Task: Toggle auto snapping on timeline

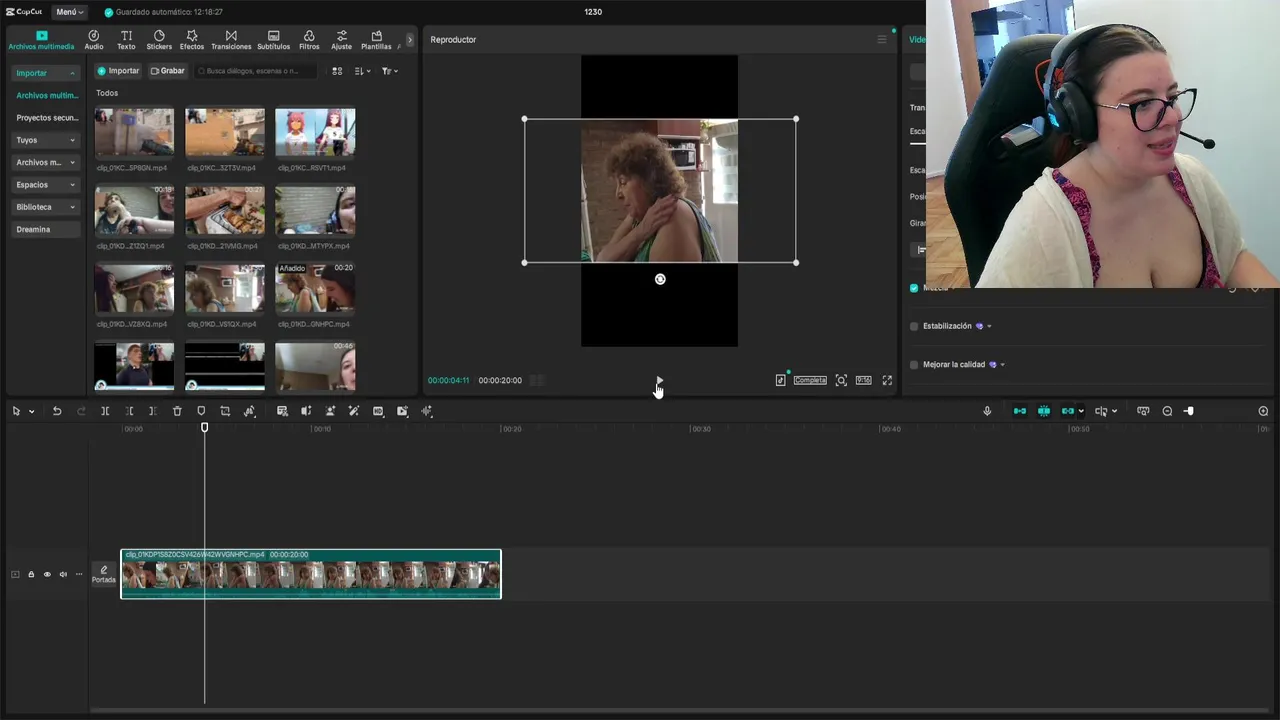Action: click(1044, 411)
